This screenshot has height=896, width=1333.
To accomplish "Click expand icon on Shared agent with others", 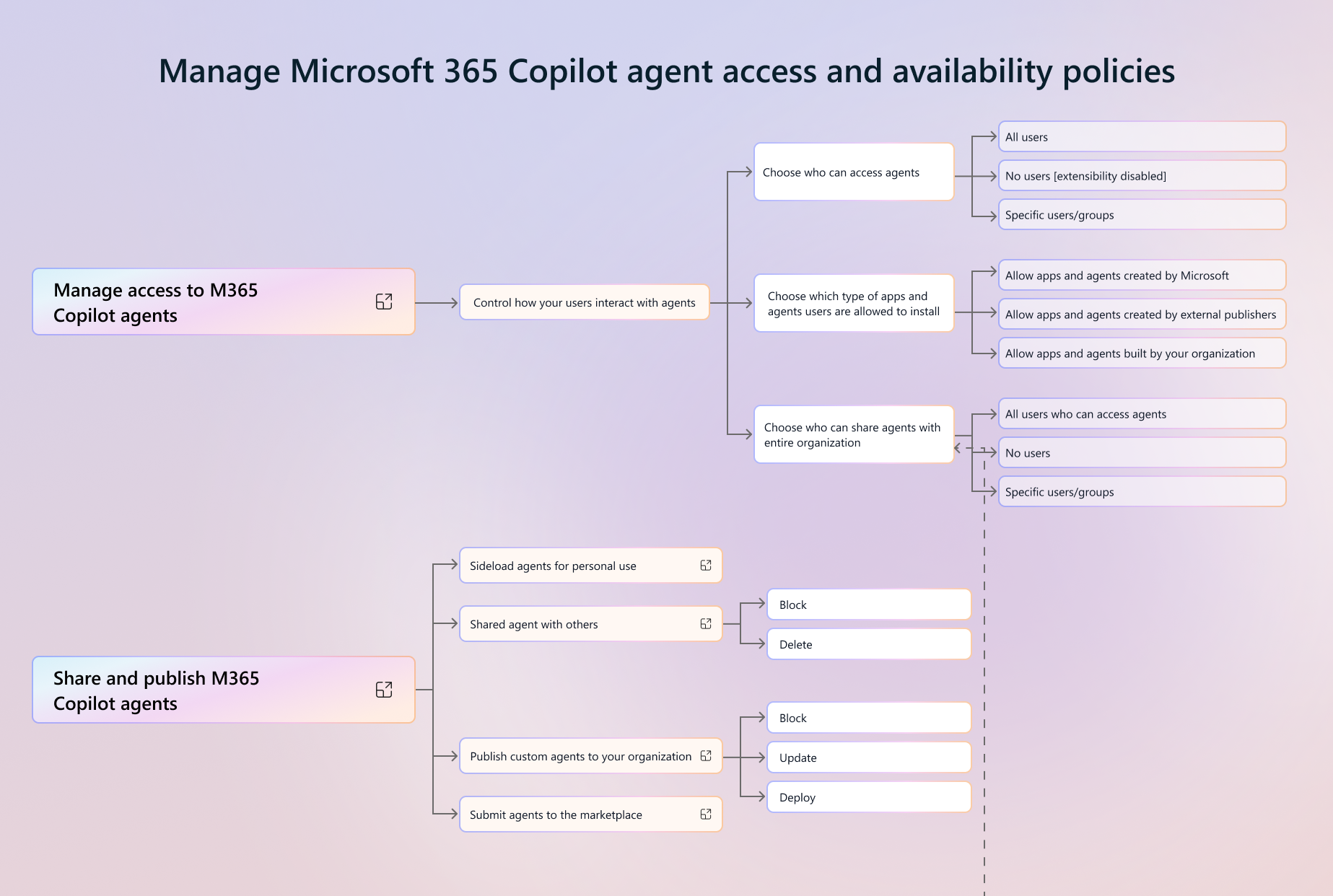I will point(706,624).
